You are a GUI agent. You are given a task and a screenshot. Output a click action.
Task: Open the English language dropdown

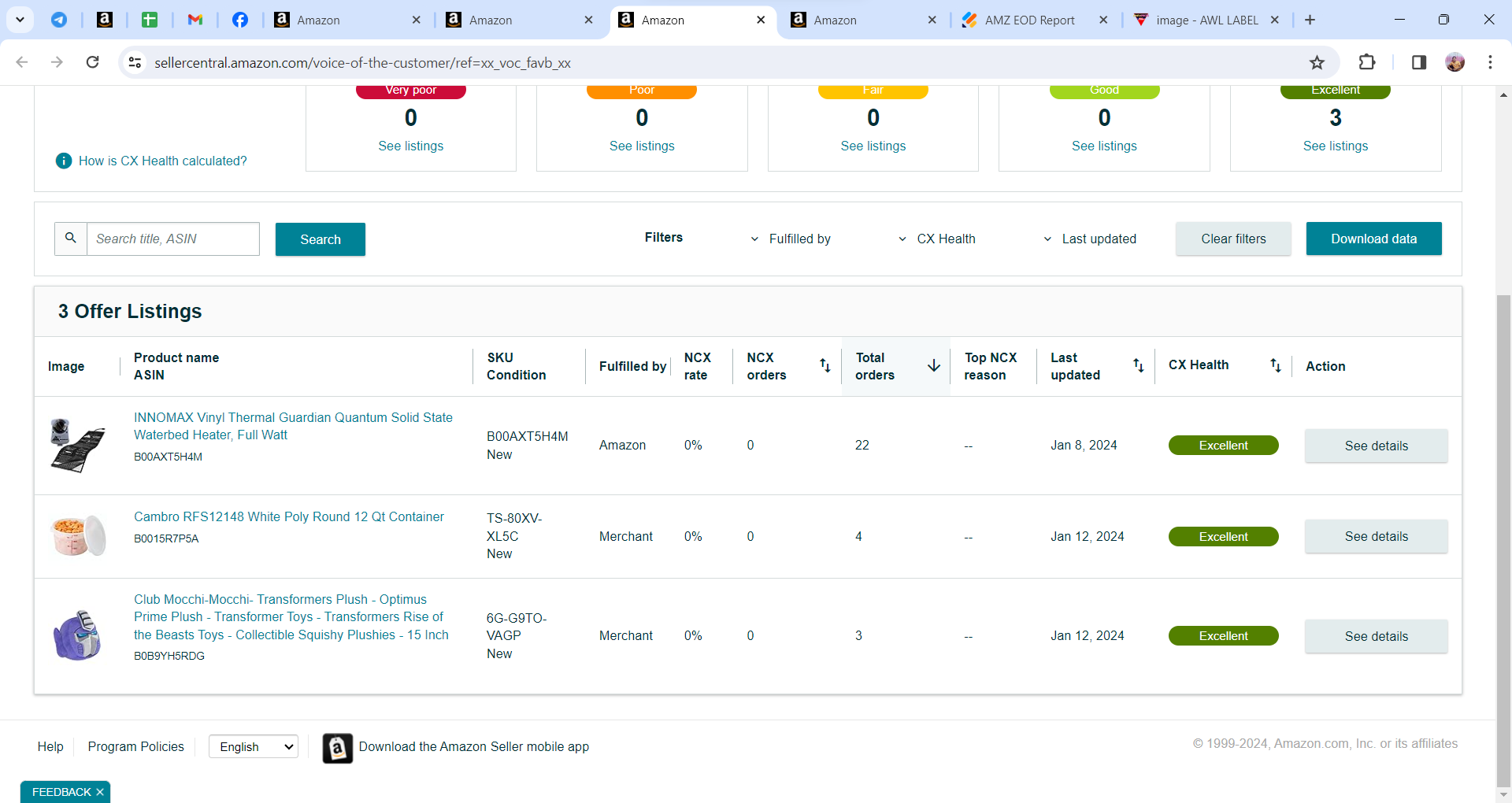coord(254,746)
